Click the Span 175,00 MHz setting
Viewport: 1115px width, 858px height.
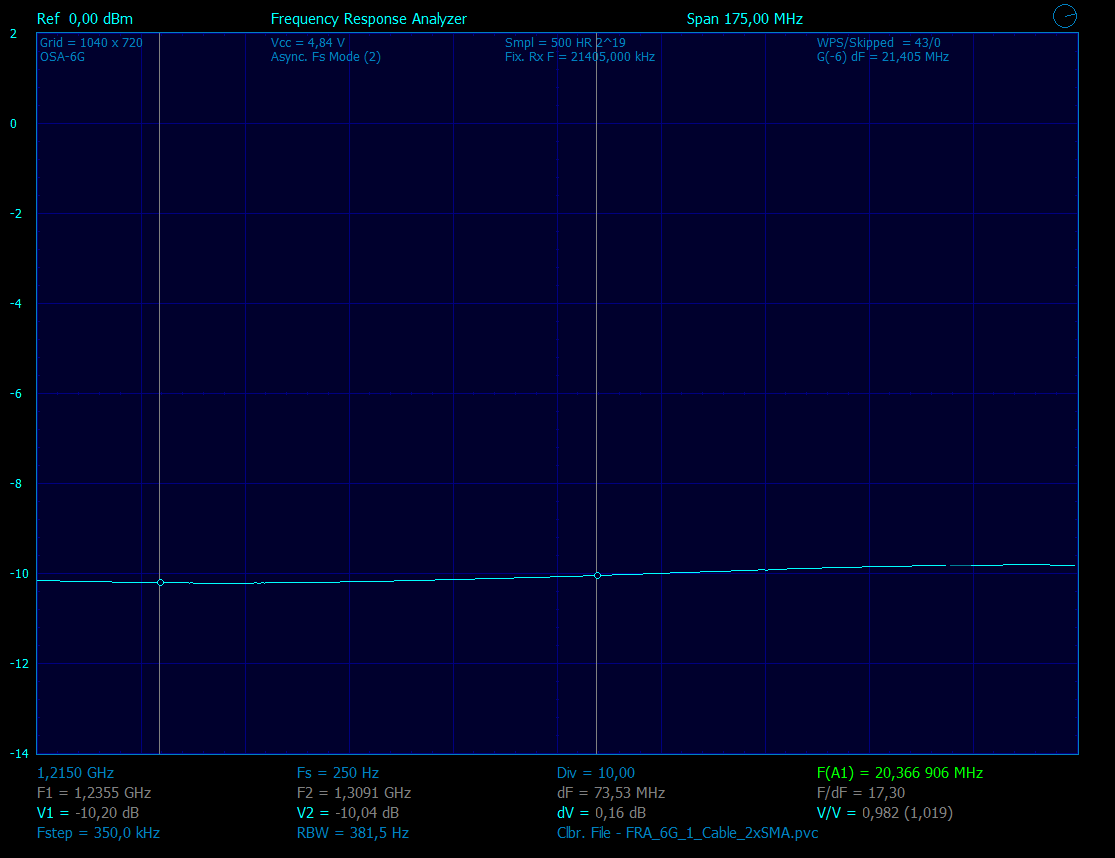click(x=744, y=19)
